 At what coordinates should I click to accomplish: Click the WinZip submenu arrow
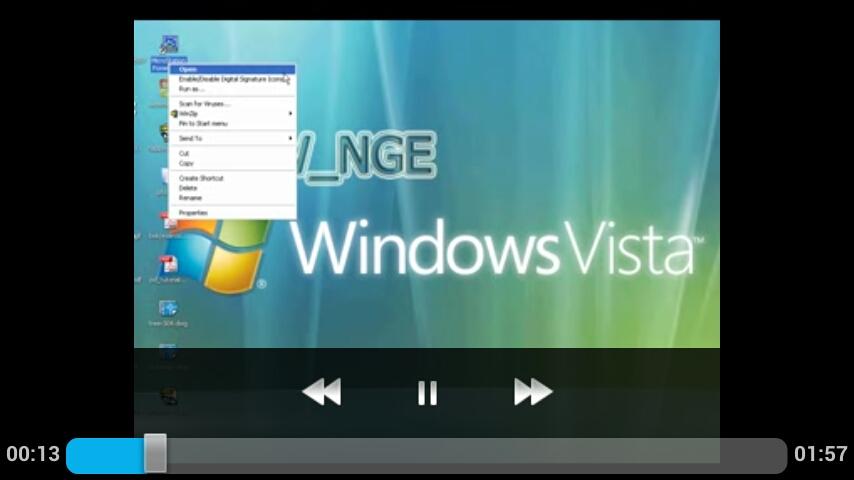(290, 113)
